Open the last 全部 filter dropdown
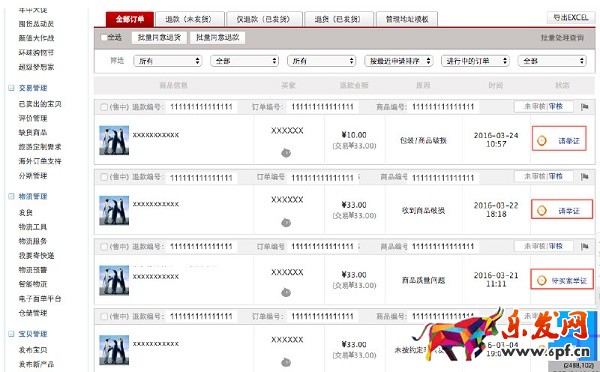600x372 pixels. [x=552, y=61]
